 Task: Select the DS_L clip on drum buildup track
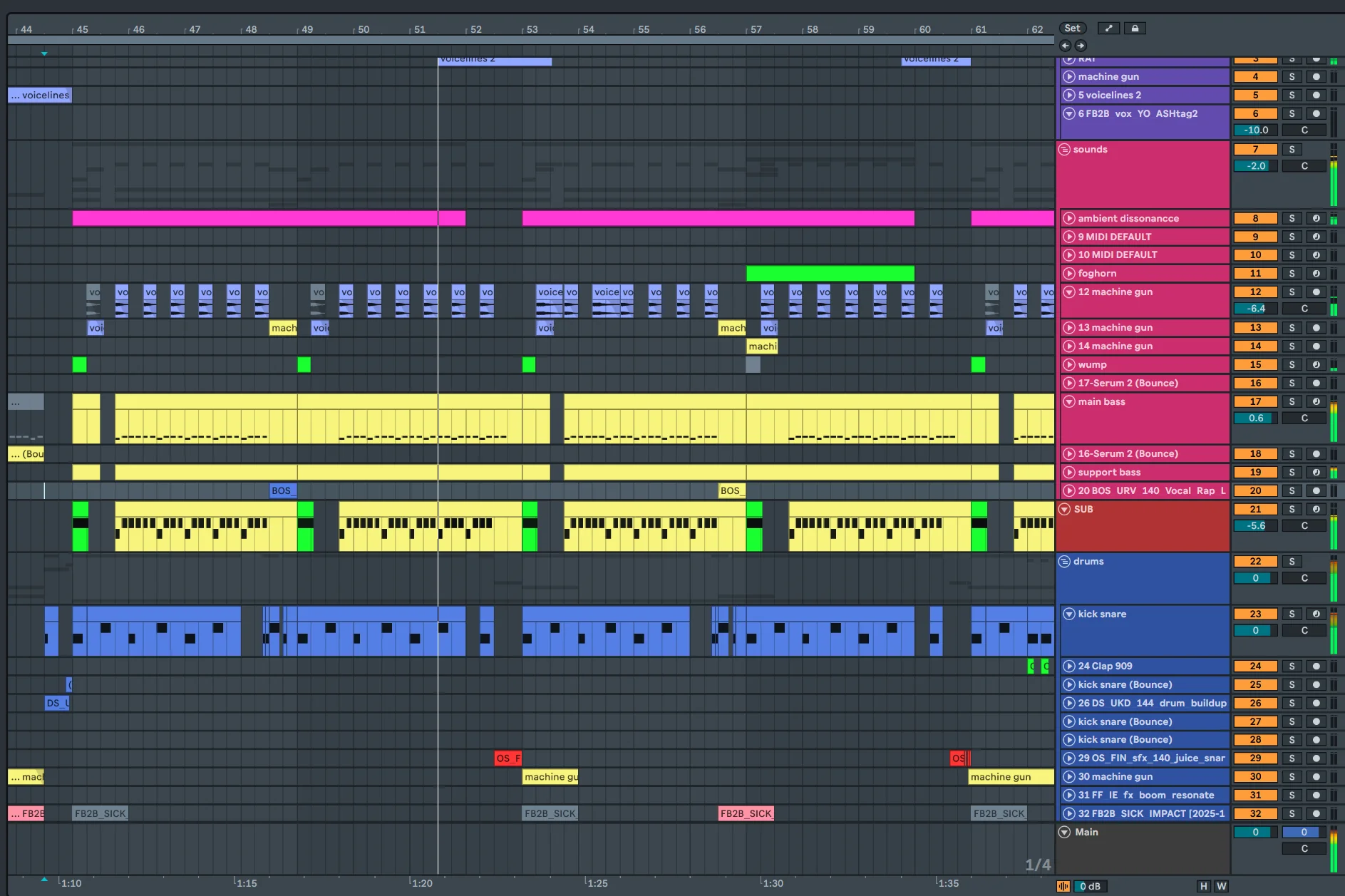(x=57, y=704)
